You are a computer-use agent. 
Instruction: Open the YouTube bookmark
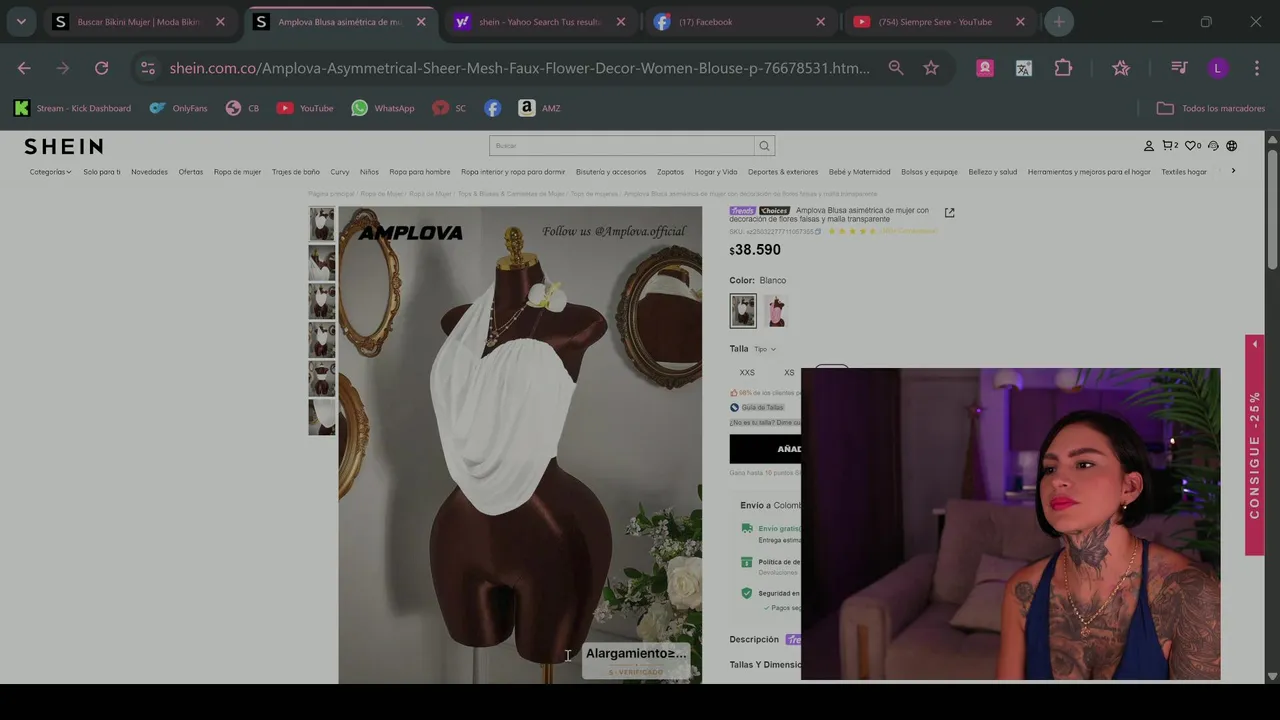click(x=305, y=108)
